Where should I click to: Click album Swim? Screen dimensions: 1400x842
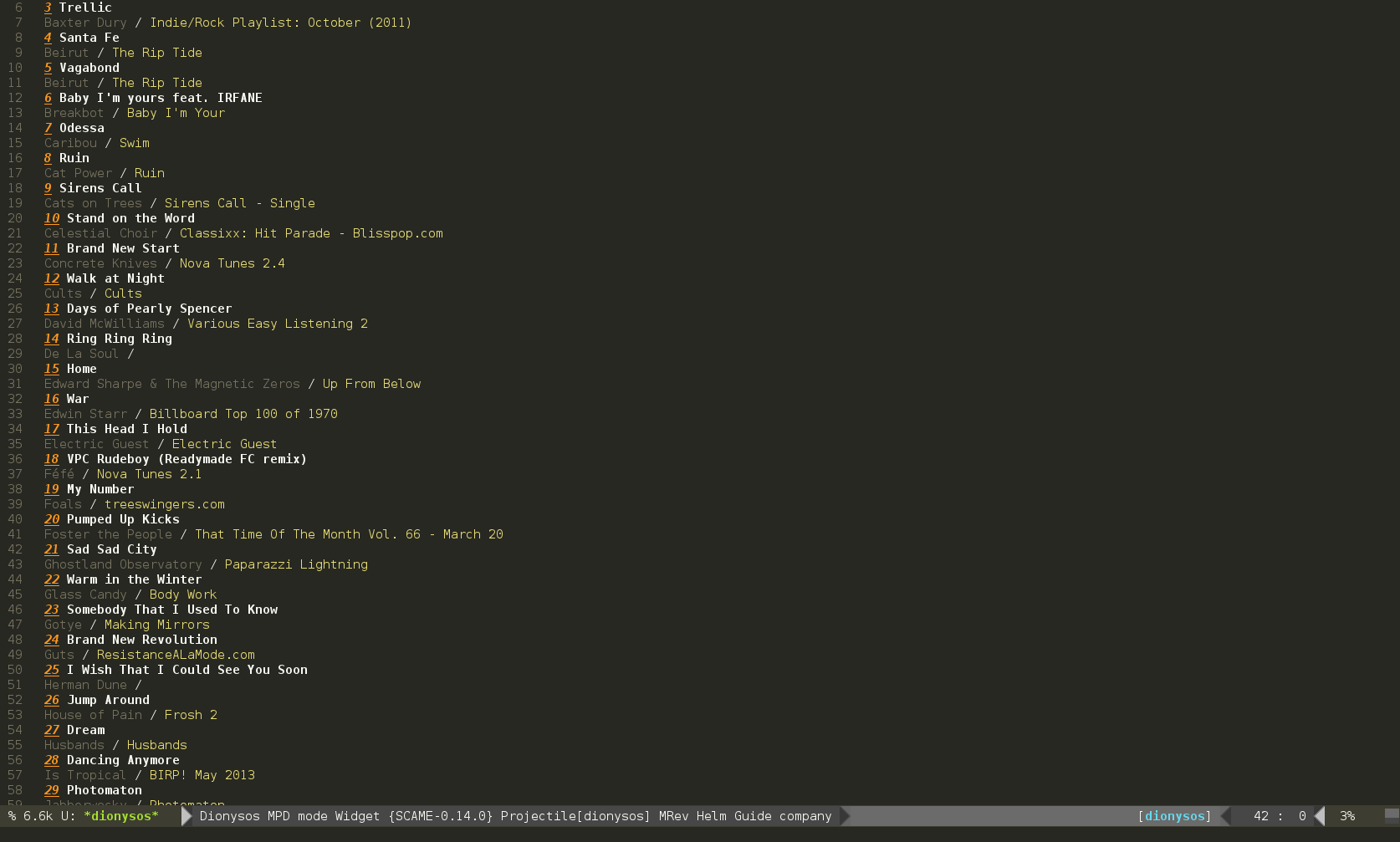pos(135,143)
